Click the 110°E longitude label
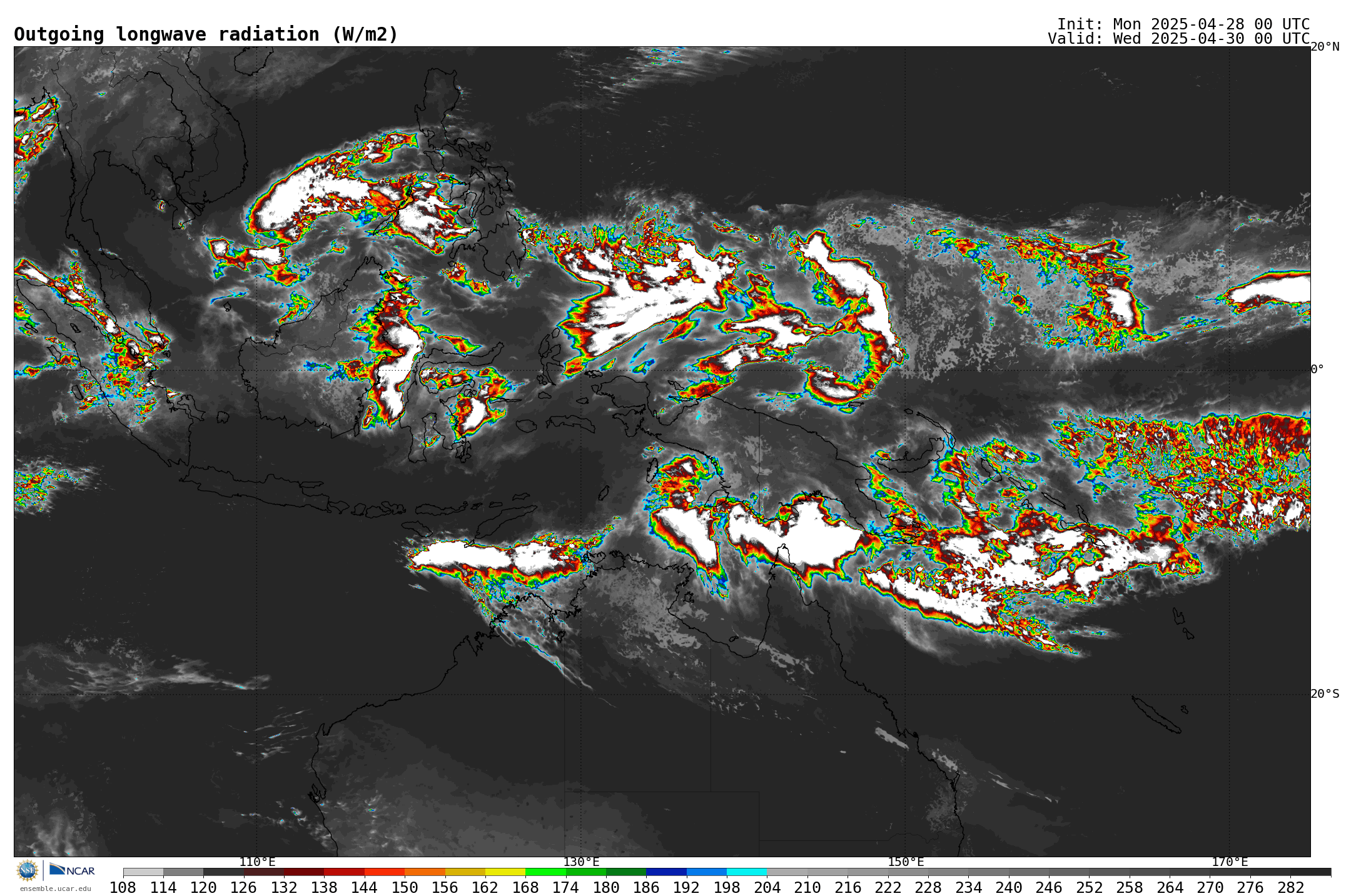This screenshot has height=896, width=1351. point(257,862)
